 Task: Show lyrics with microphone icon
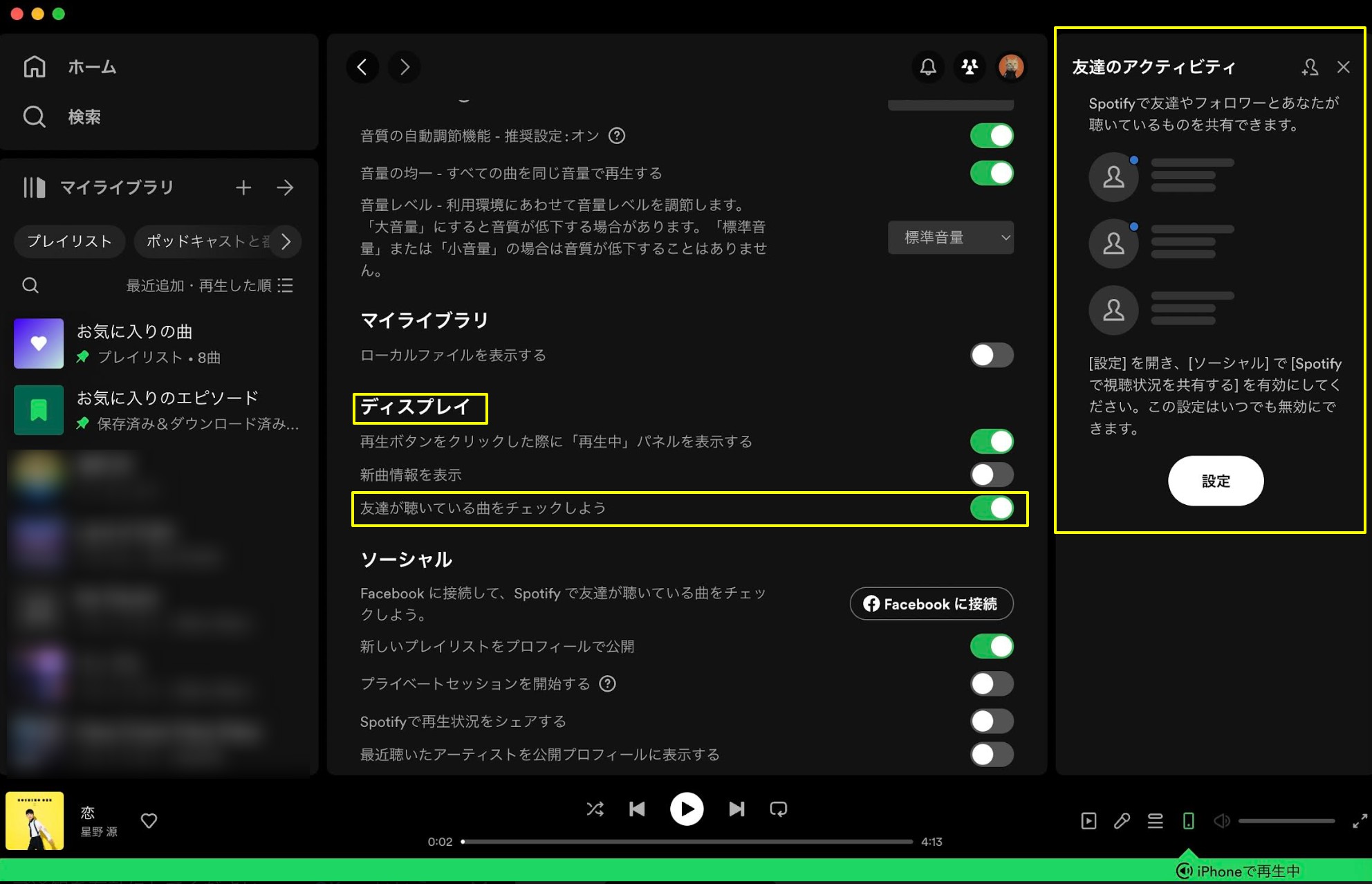(1122, 821)
